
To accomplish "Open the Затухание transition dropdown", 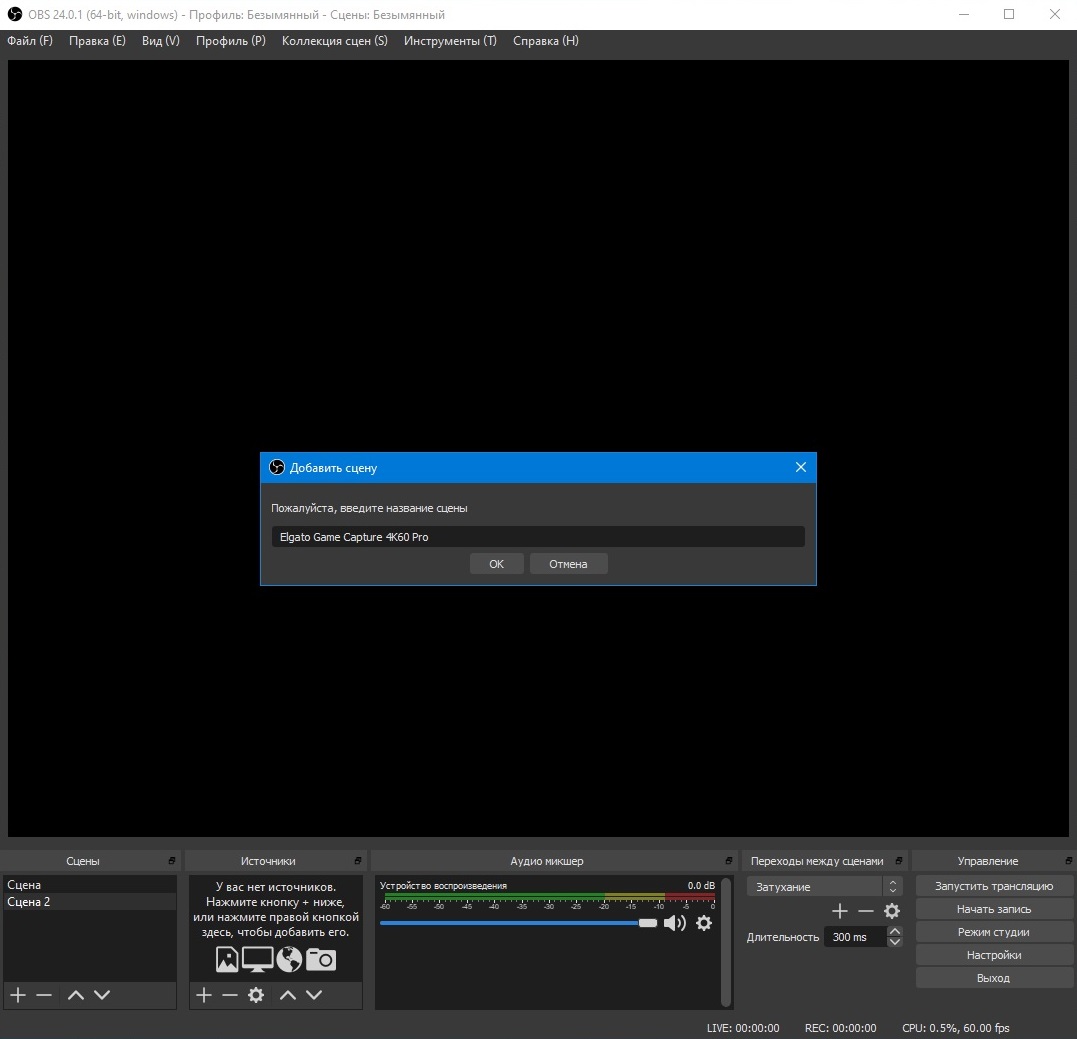I will pyautogui.click(x=824, y=887).
